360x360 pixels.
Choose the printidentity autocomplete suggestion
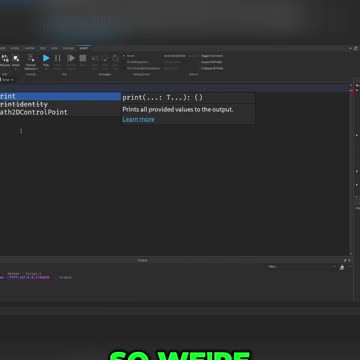(60, 104)
